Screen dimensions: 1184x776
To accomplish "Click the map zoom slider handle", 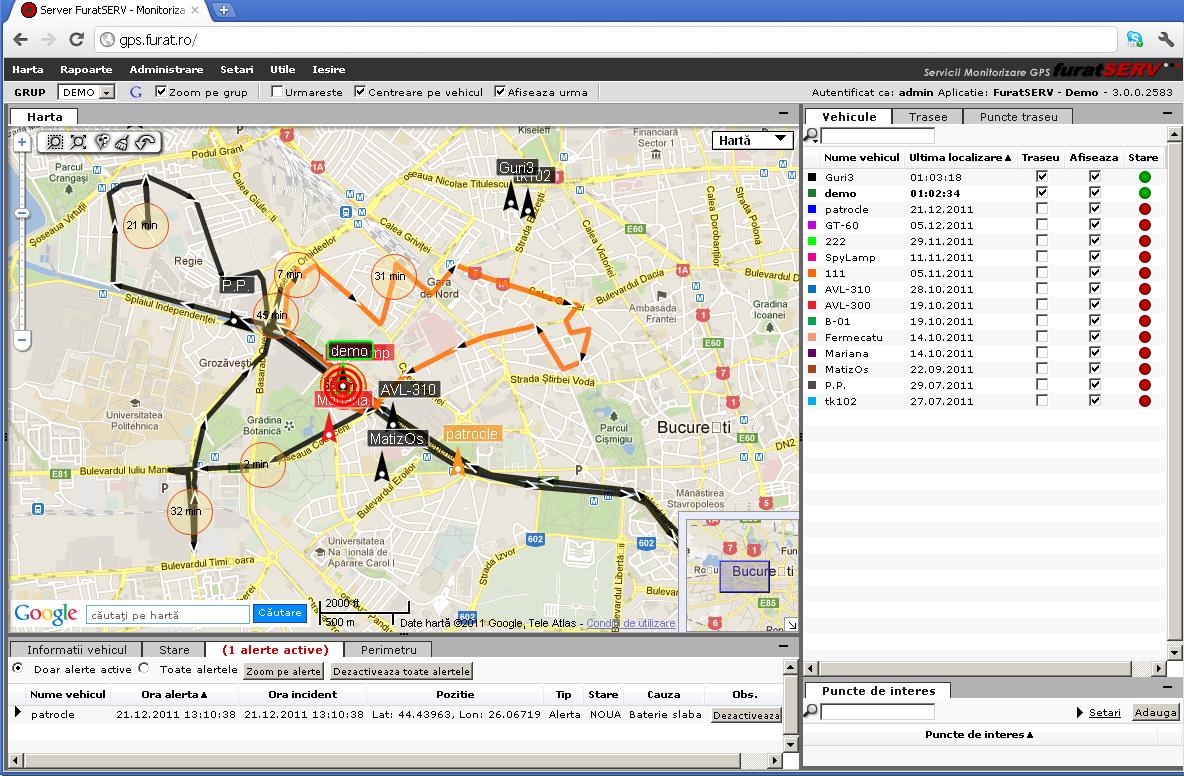I will click(x=22, y=214).
